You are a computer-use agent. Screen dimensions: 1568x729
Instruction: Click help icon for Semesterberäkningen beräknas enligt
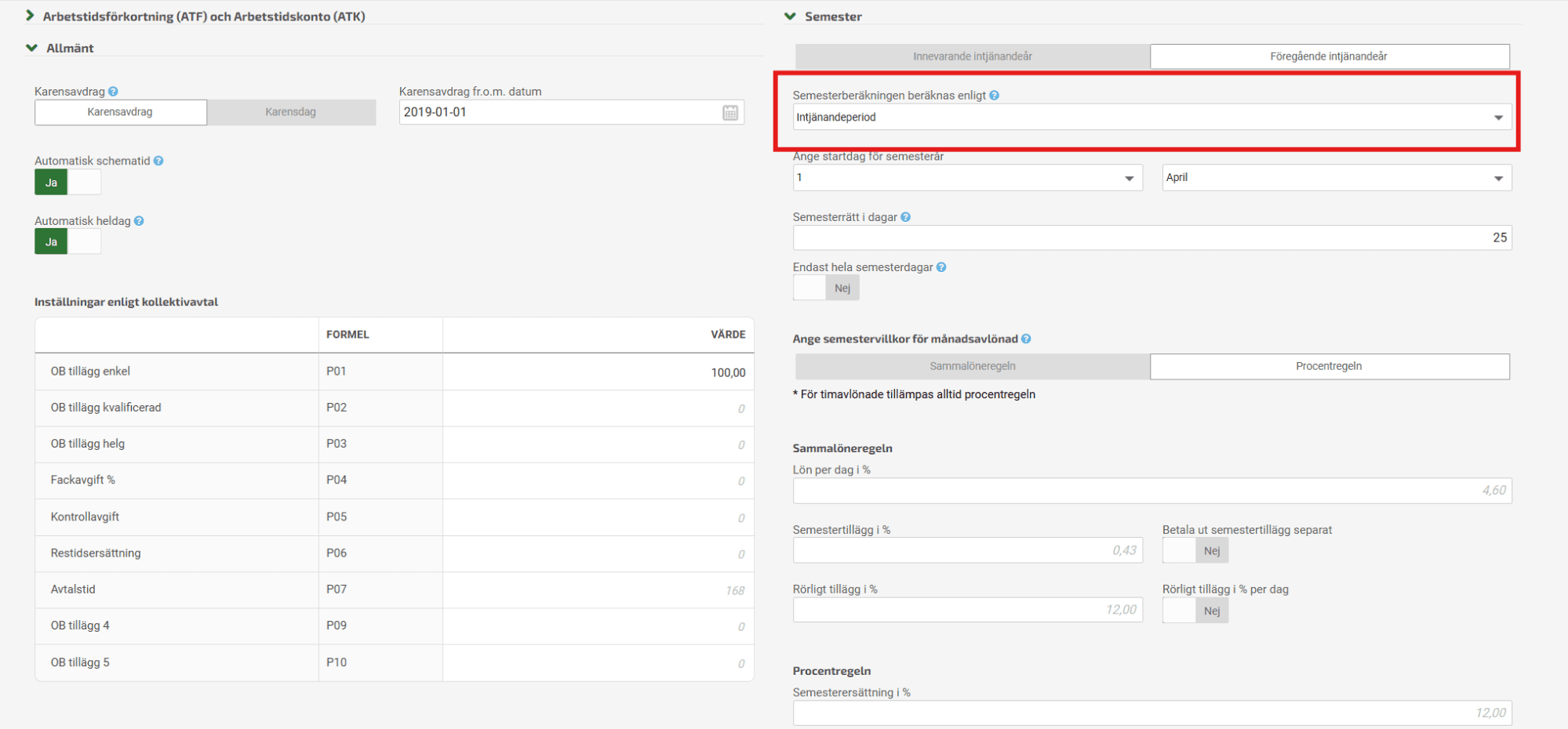pyautogui.click(x=994, y=96)
